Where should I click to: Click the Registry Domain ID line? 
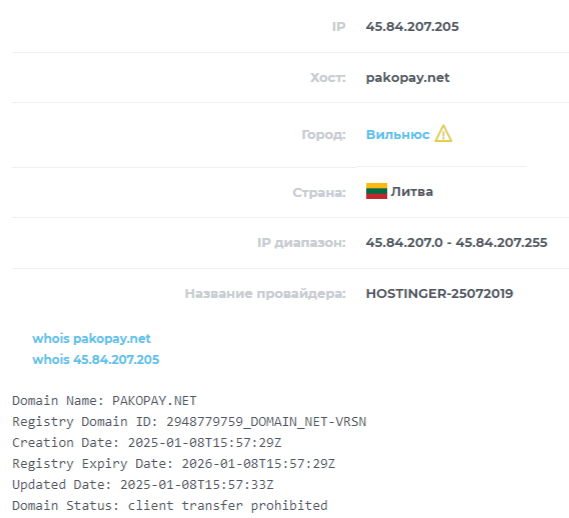189,422
